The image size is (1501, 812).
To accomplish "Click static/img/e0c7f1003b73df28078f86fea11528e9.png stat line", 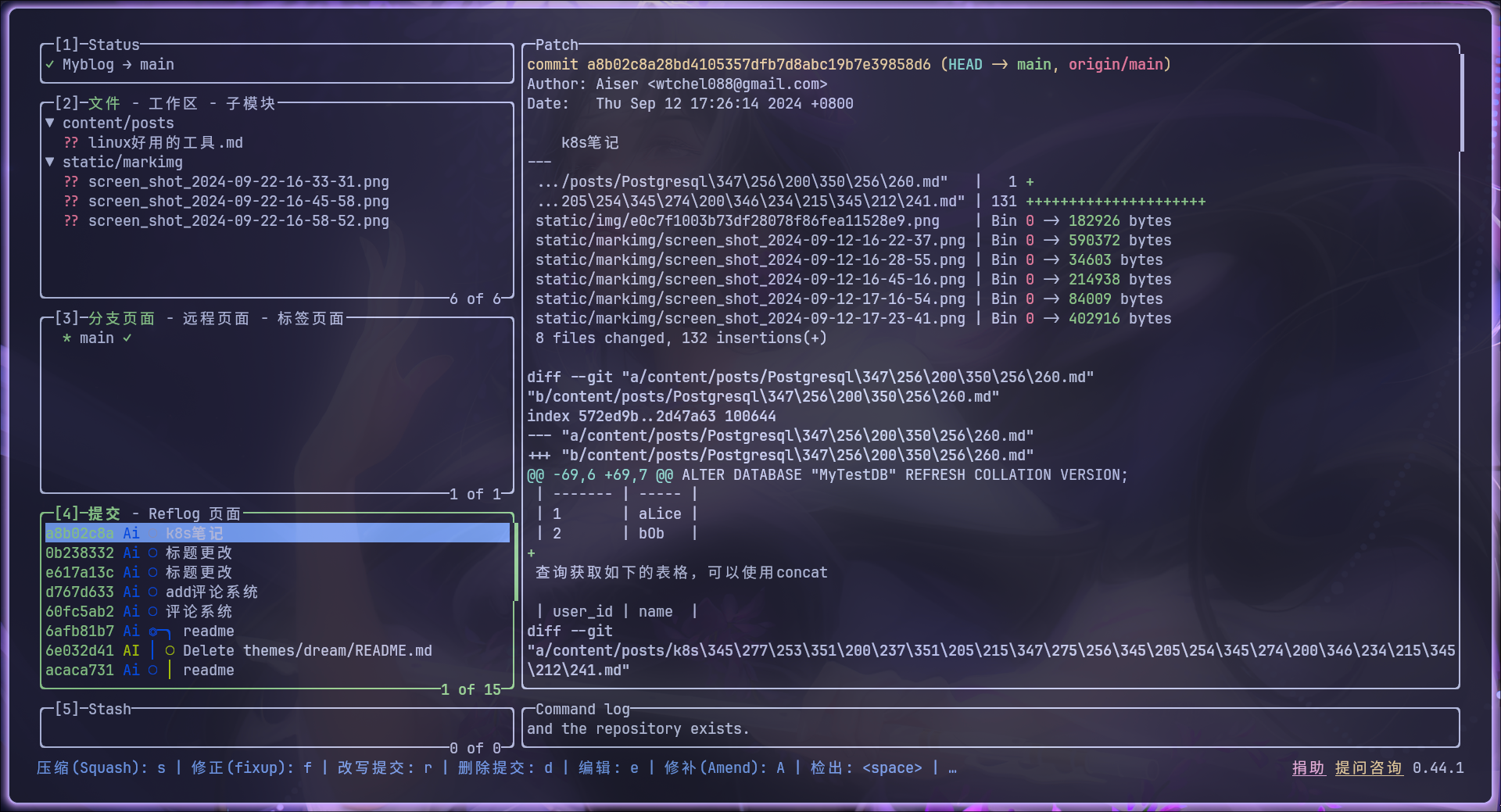I will click(x=853, y=220).
